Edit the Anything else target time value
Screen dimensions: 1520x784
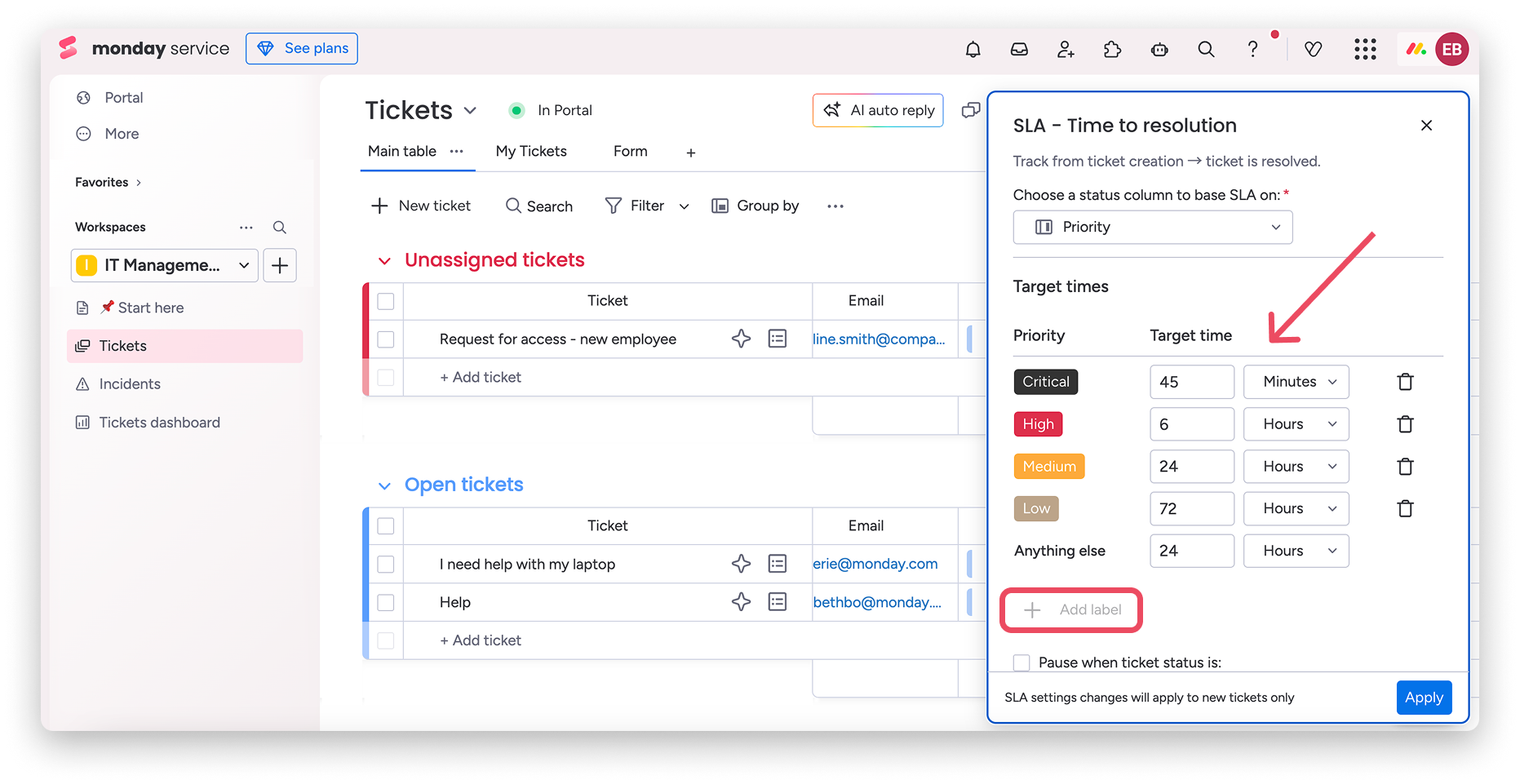click(1192, 551)
